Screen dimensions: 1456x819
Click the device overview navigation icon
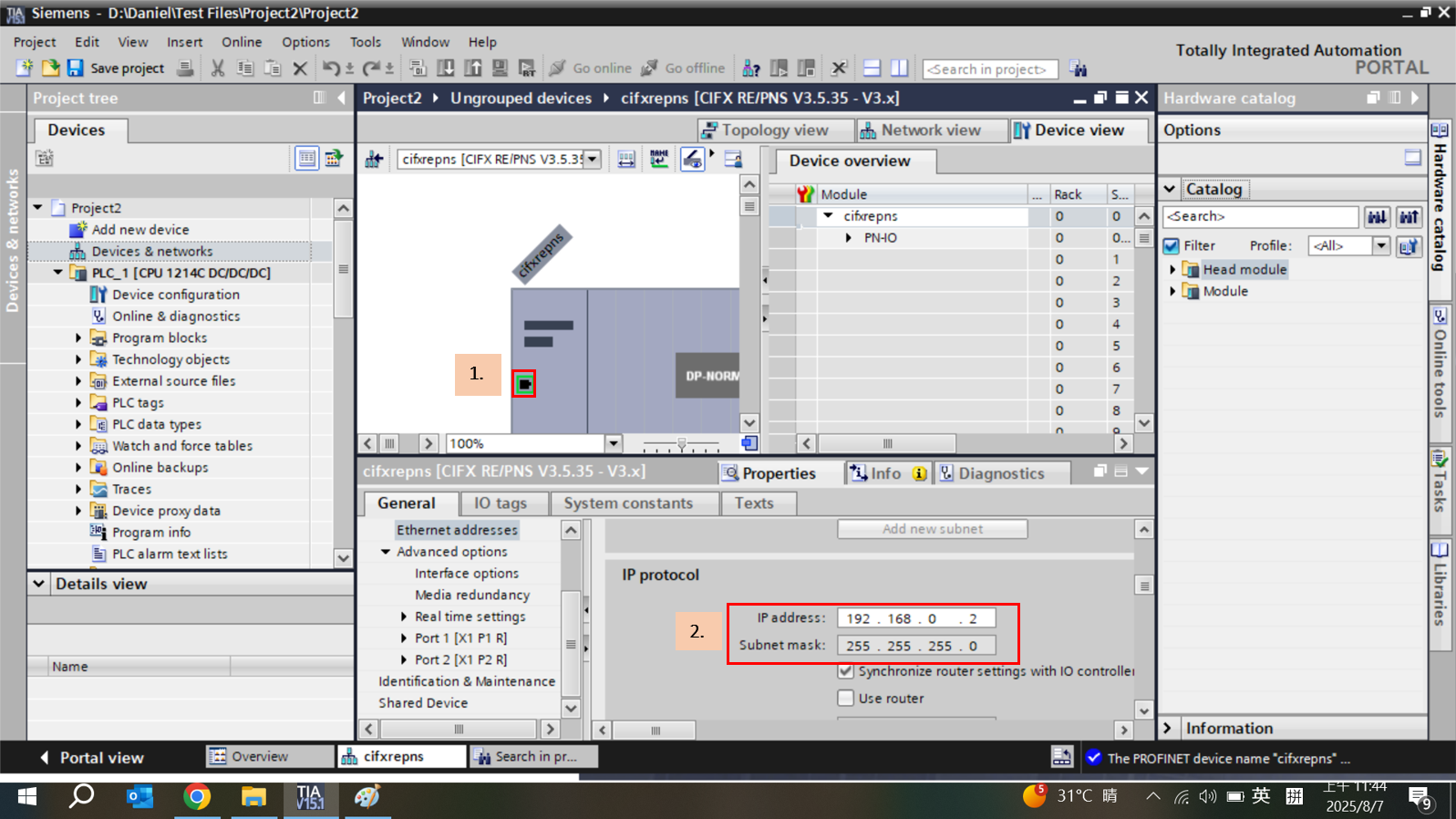(374, 160)
